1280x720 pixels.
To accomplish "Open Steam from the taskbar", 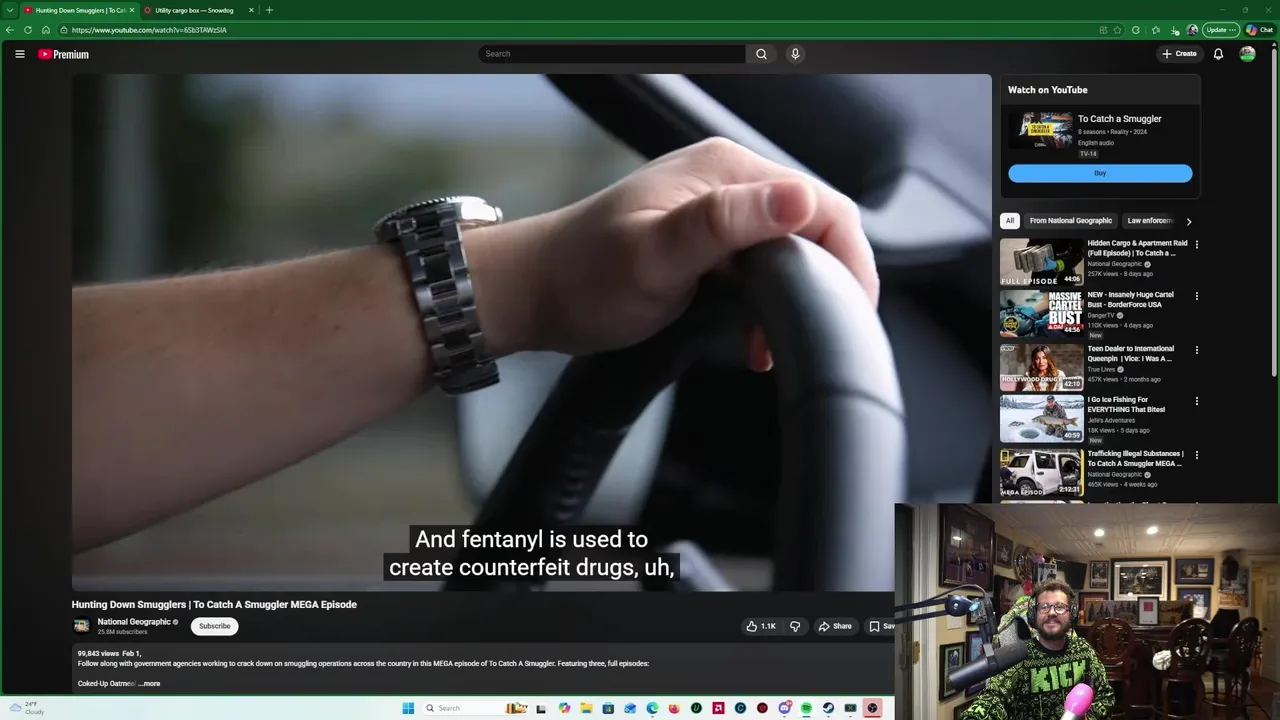I will 828,708.
